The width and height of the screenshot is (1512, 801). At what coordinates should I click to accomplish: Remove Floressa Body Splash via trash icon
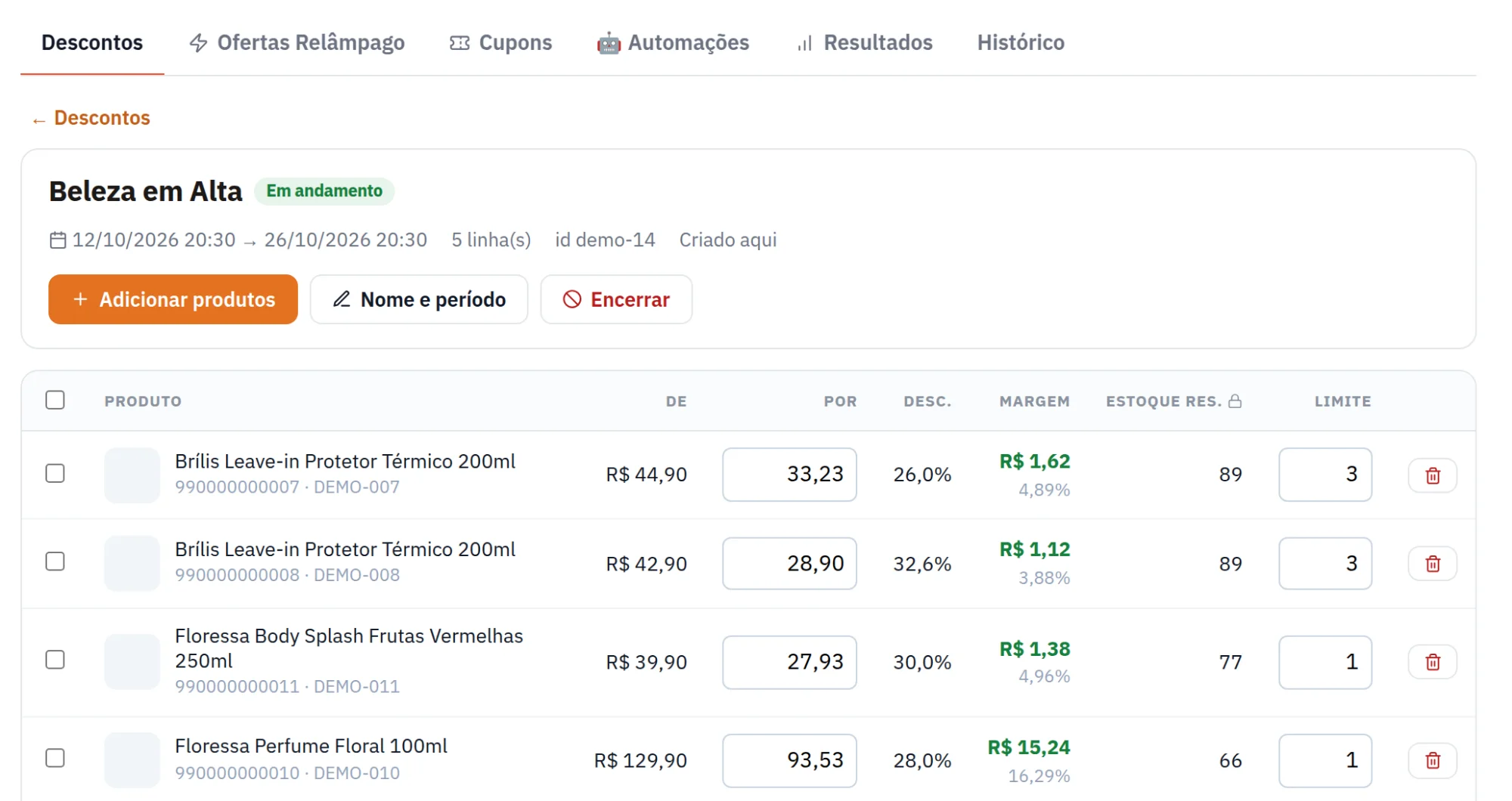[1432, 662]
